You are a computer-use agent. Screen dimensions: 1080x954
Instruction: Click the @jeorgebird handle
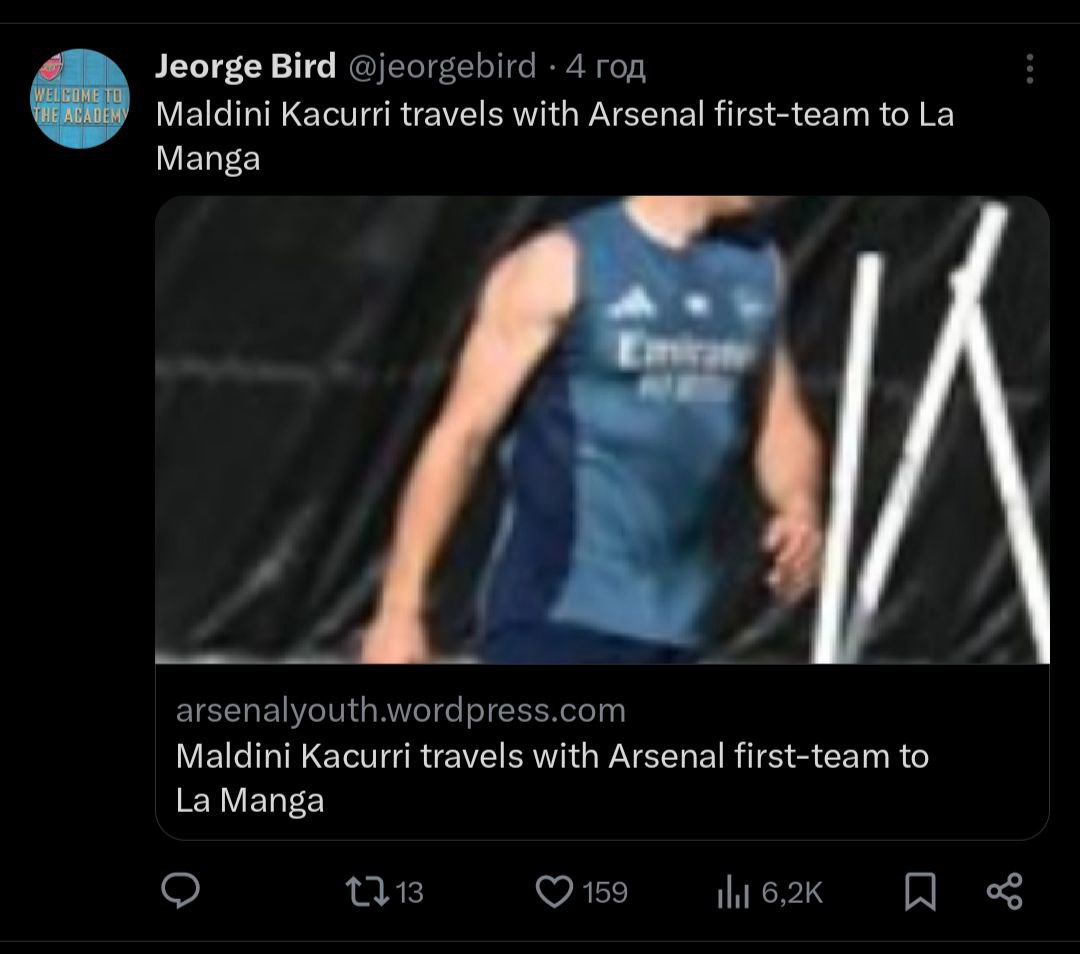coord(441,67)
